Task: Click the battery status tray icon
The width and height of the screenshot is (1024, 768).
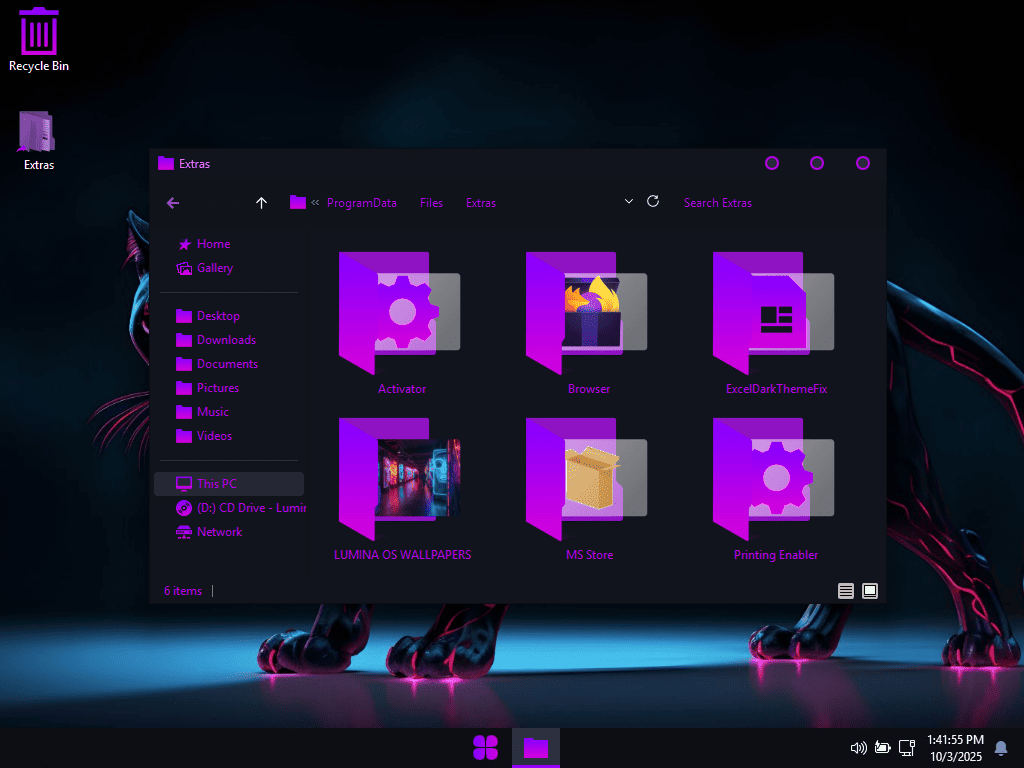Action: 882,748
